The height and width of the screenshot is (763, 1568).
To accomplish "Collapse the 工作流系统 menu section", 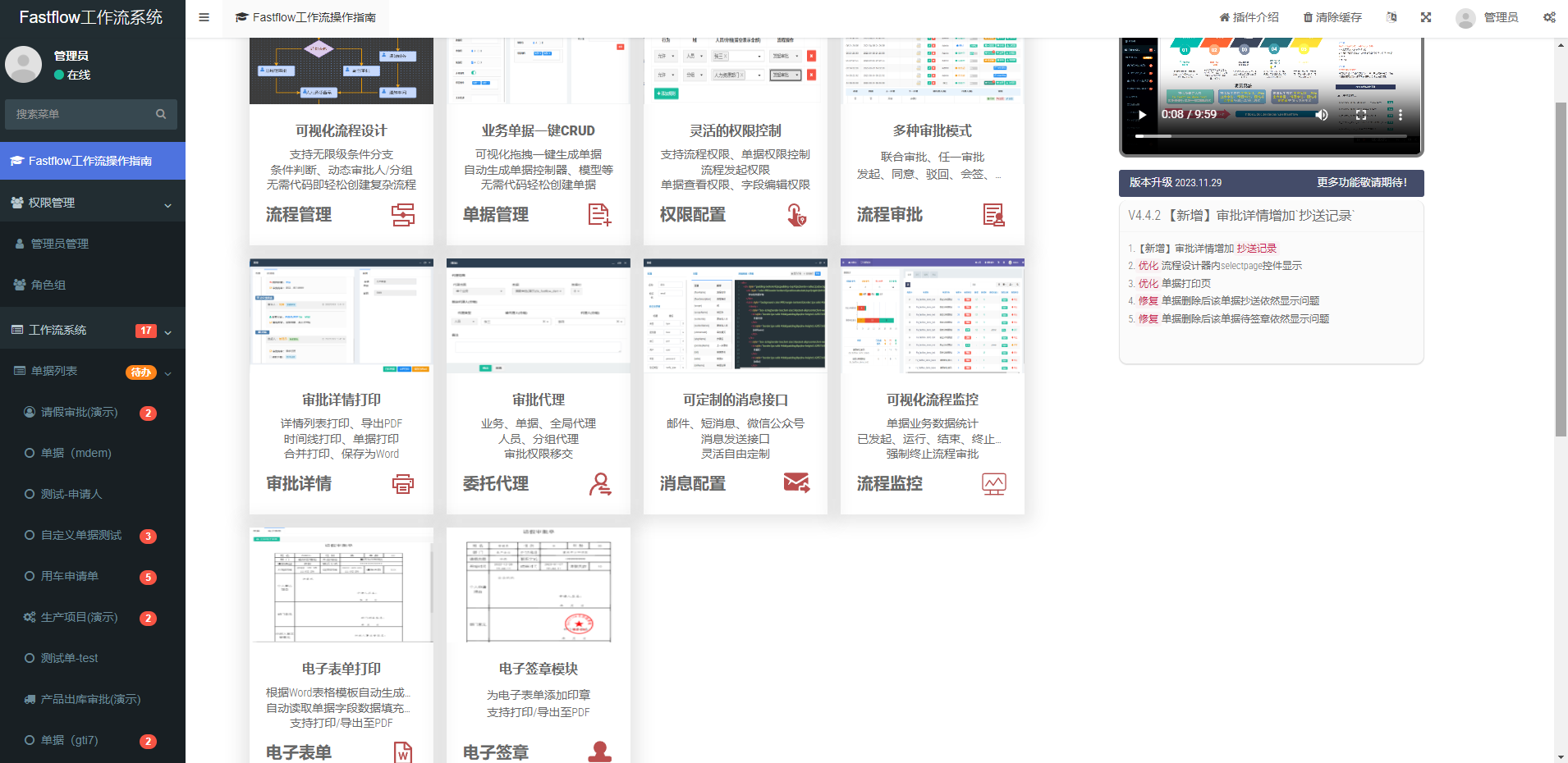I will tap(93, 330).
